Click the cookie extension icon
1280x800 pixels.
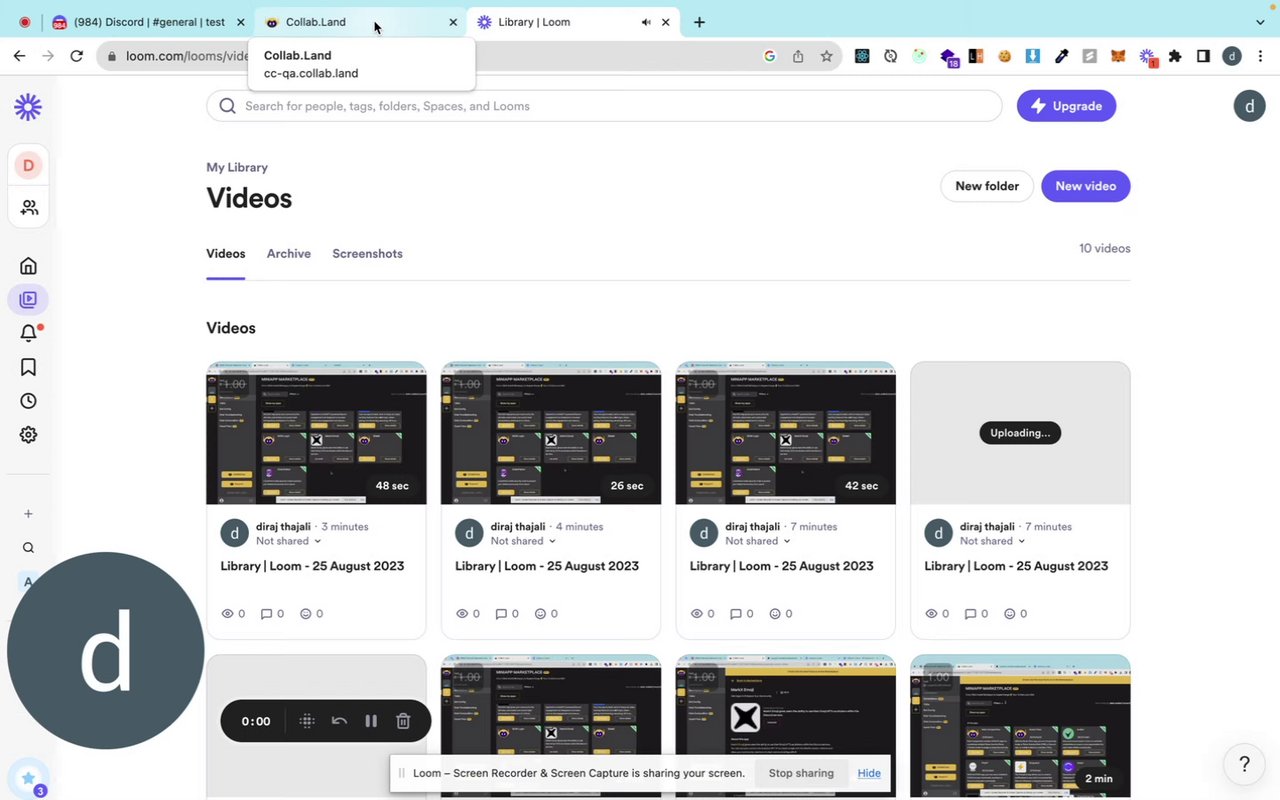[x=1005, y=57]
